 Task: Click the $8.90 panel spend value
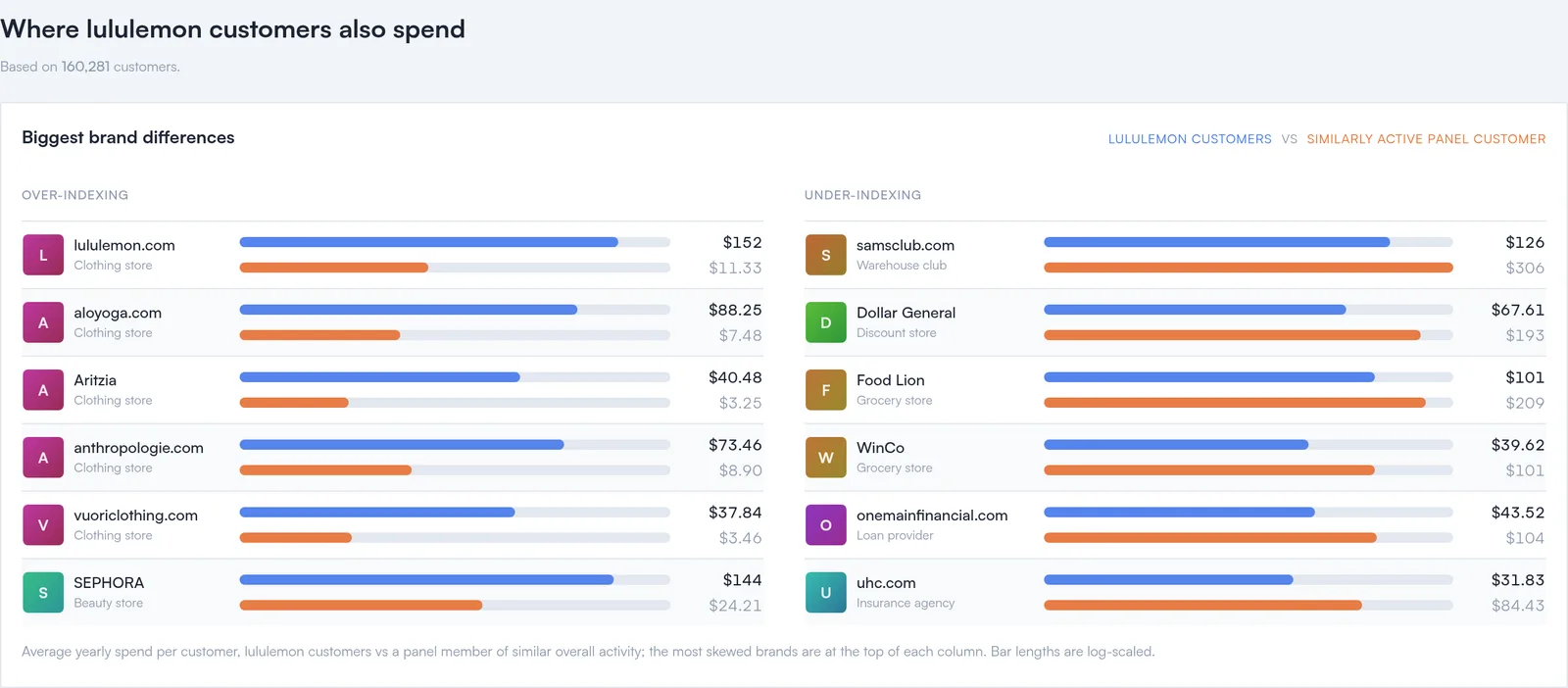[x=740, y=470]
